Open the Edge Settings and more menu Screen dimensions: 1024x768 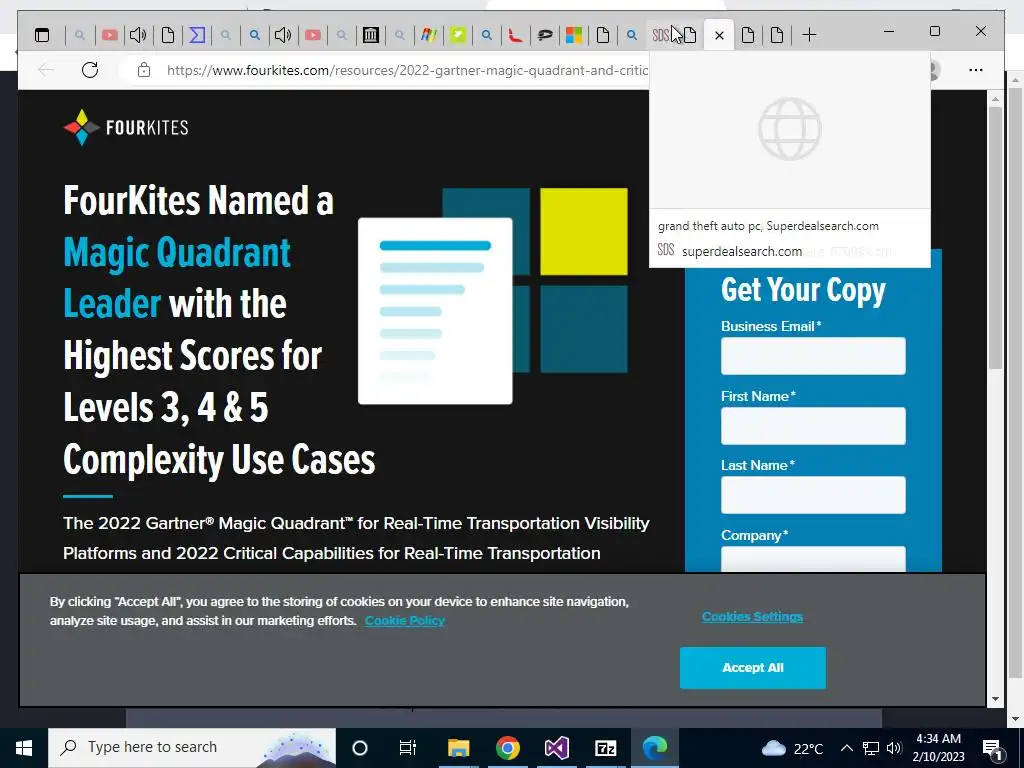coord(976,70)
